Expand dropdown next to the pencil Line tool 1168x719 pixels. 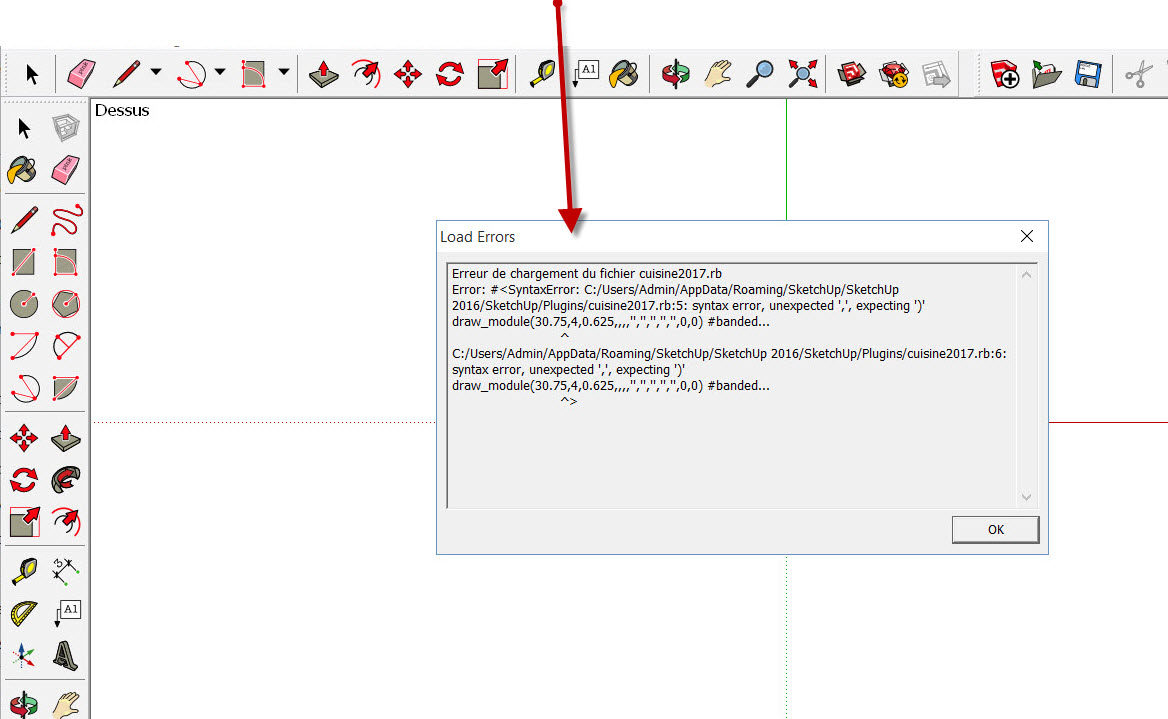(155, 72)
